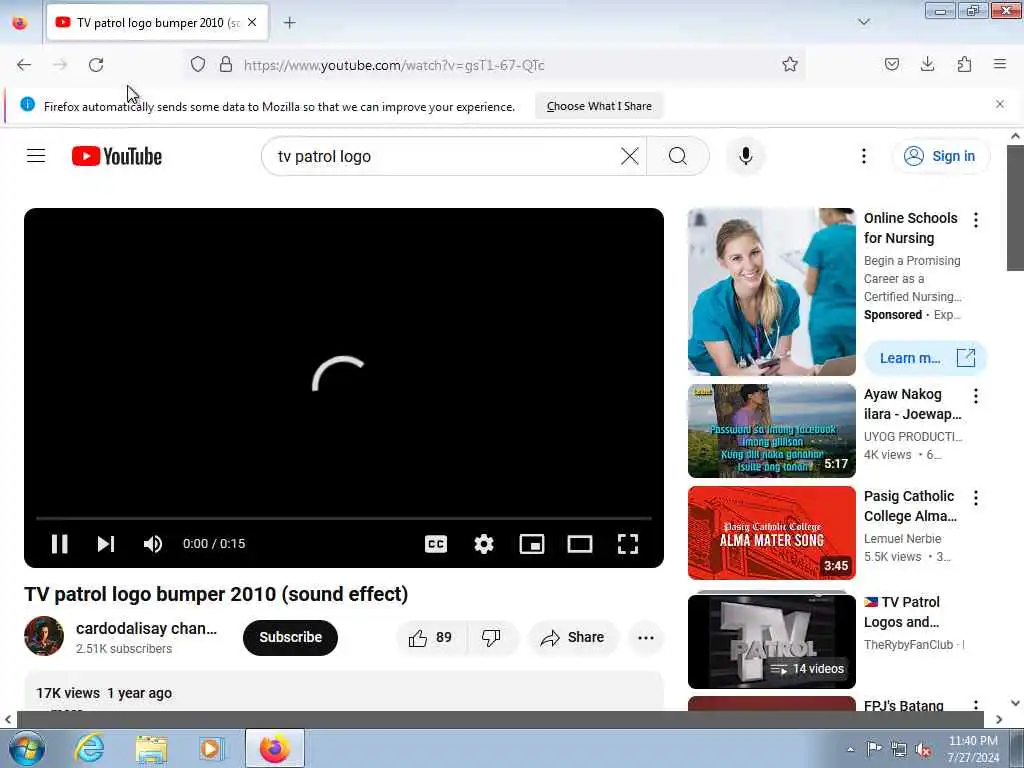Pause the video playback
Image resolution: width=1024 pixels, height=768 pixels.
59,543
